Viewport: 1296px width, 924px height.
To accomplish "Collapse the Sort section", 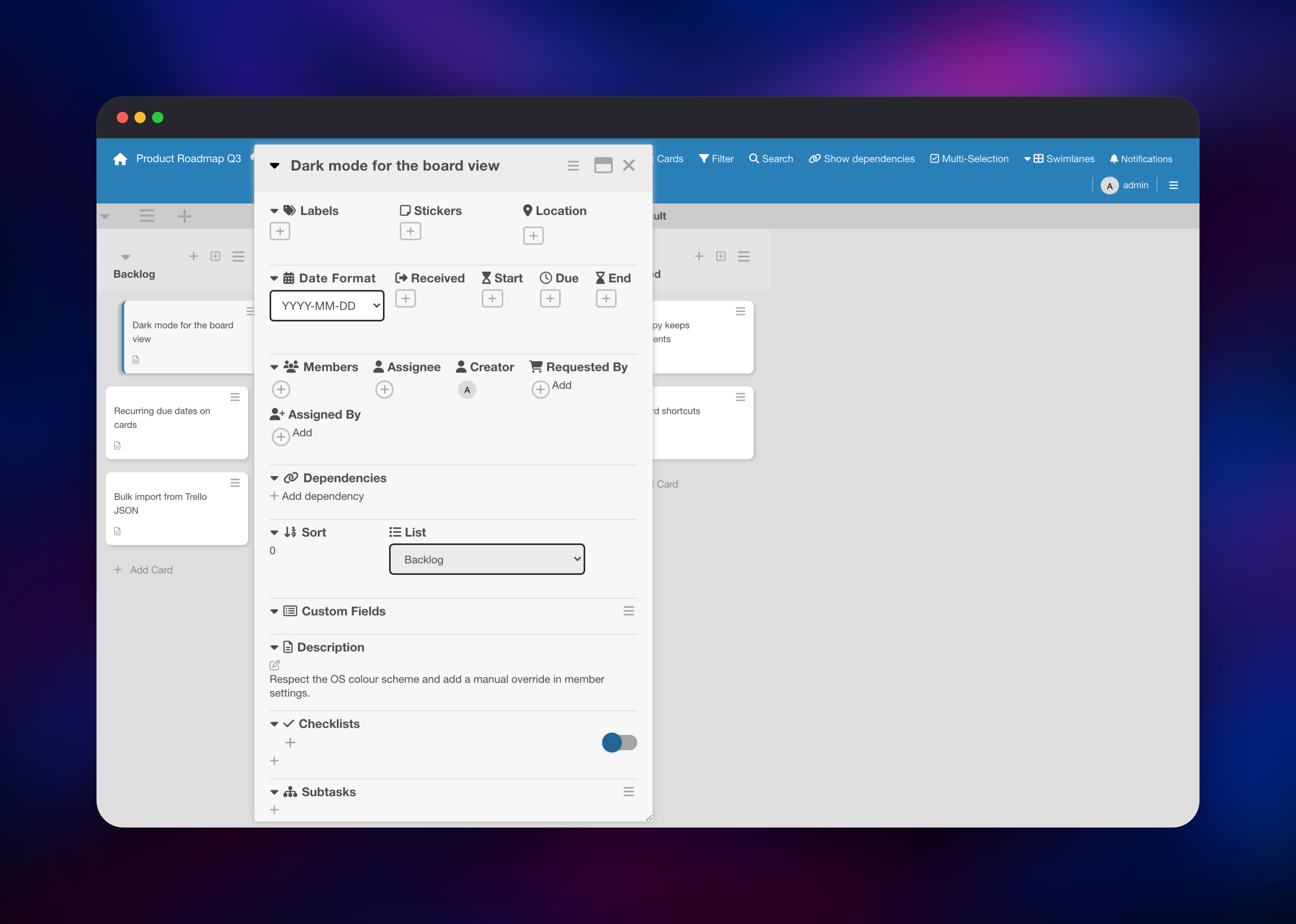I will tap(274, 533).
